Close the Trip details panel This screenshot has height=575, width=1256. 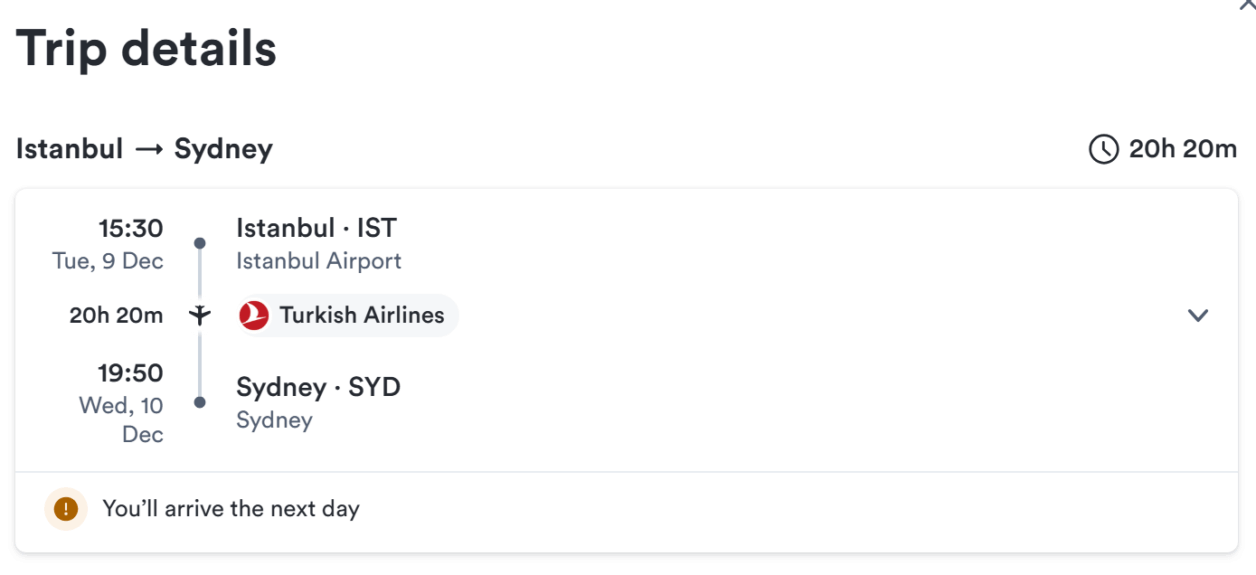point(1246,5)
